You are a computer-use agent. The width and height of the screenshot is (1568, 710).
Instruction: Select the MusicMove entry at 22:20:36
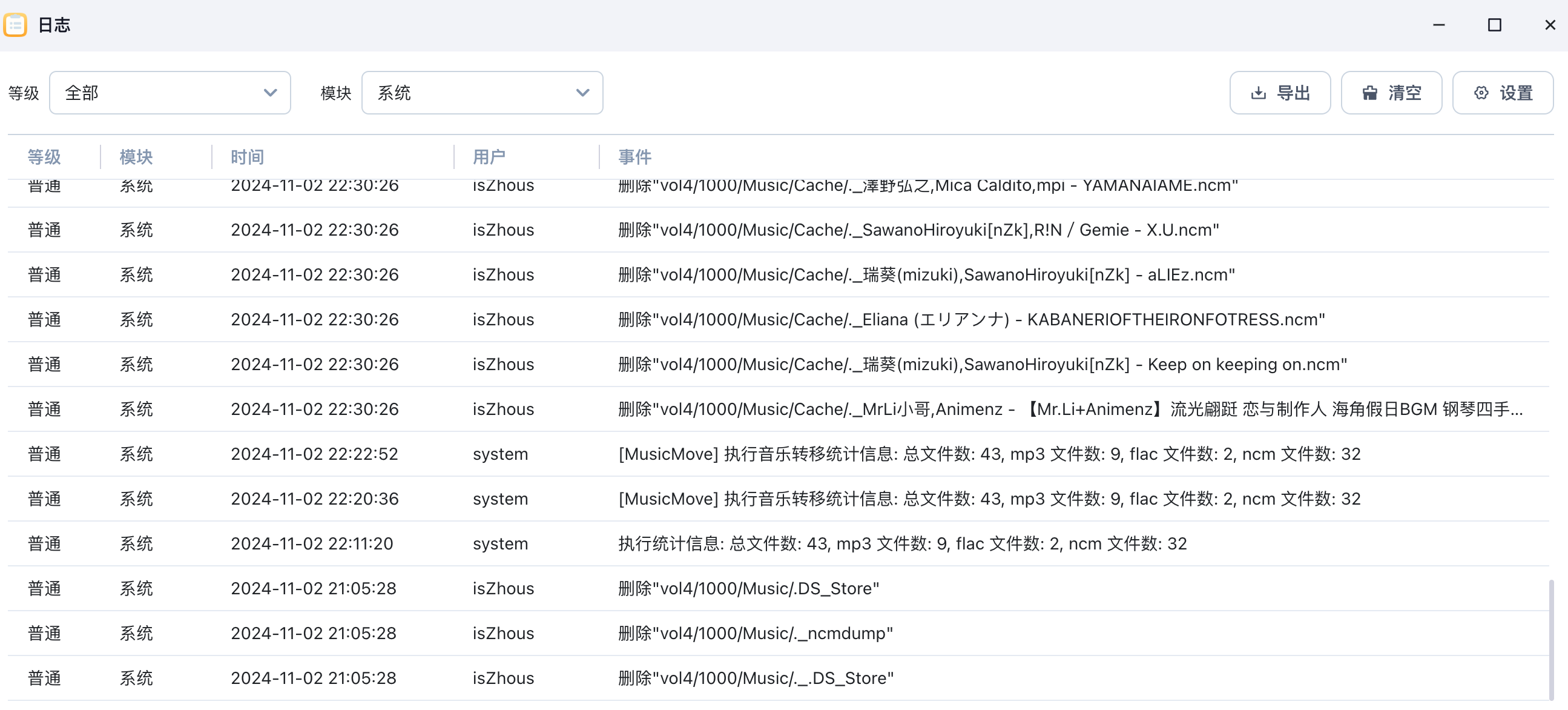pyautogui.click(x=779, y=499)
